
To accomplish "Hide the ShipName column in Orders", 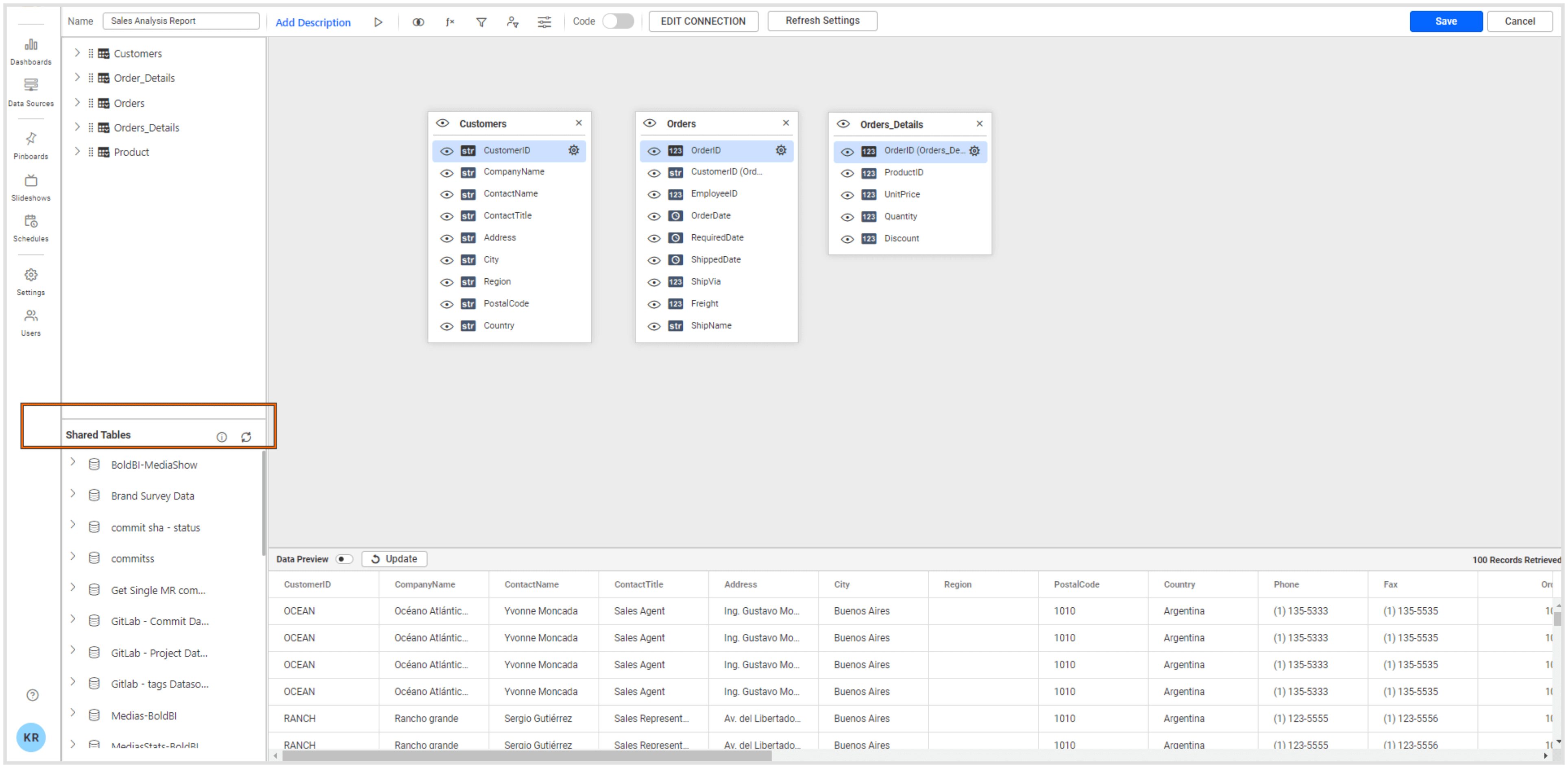I will click(x=654, y=326).
